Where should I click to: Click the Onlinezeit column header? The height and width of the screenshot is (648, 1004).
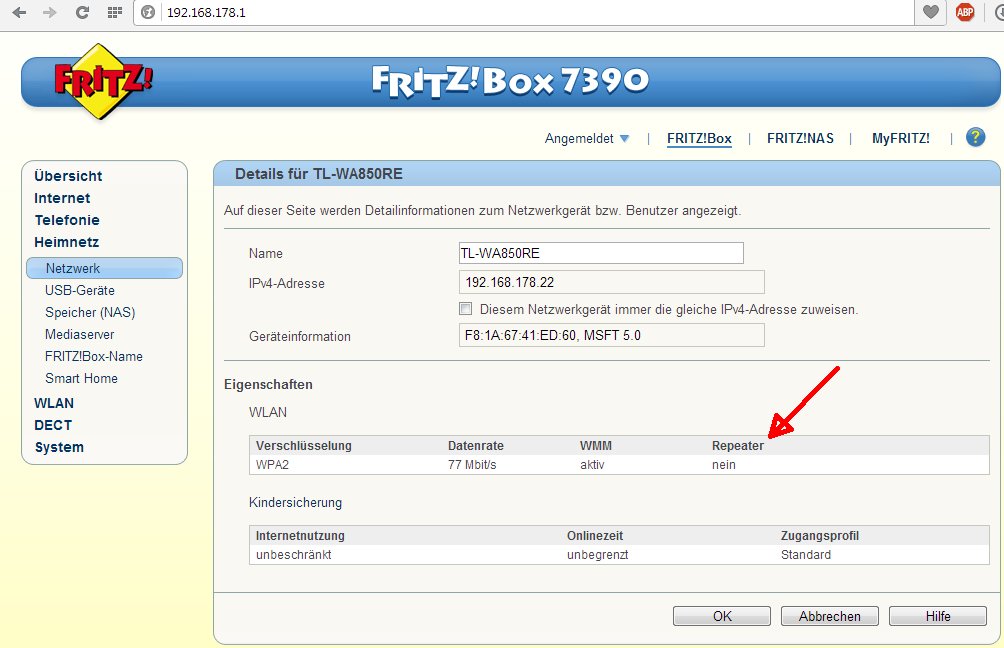[595, 536]
